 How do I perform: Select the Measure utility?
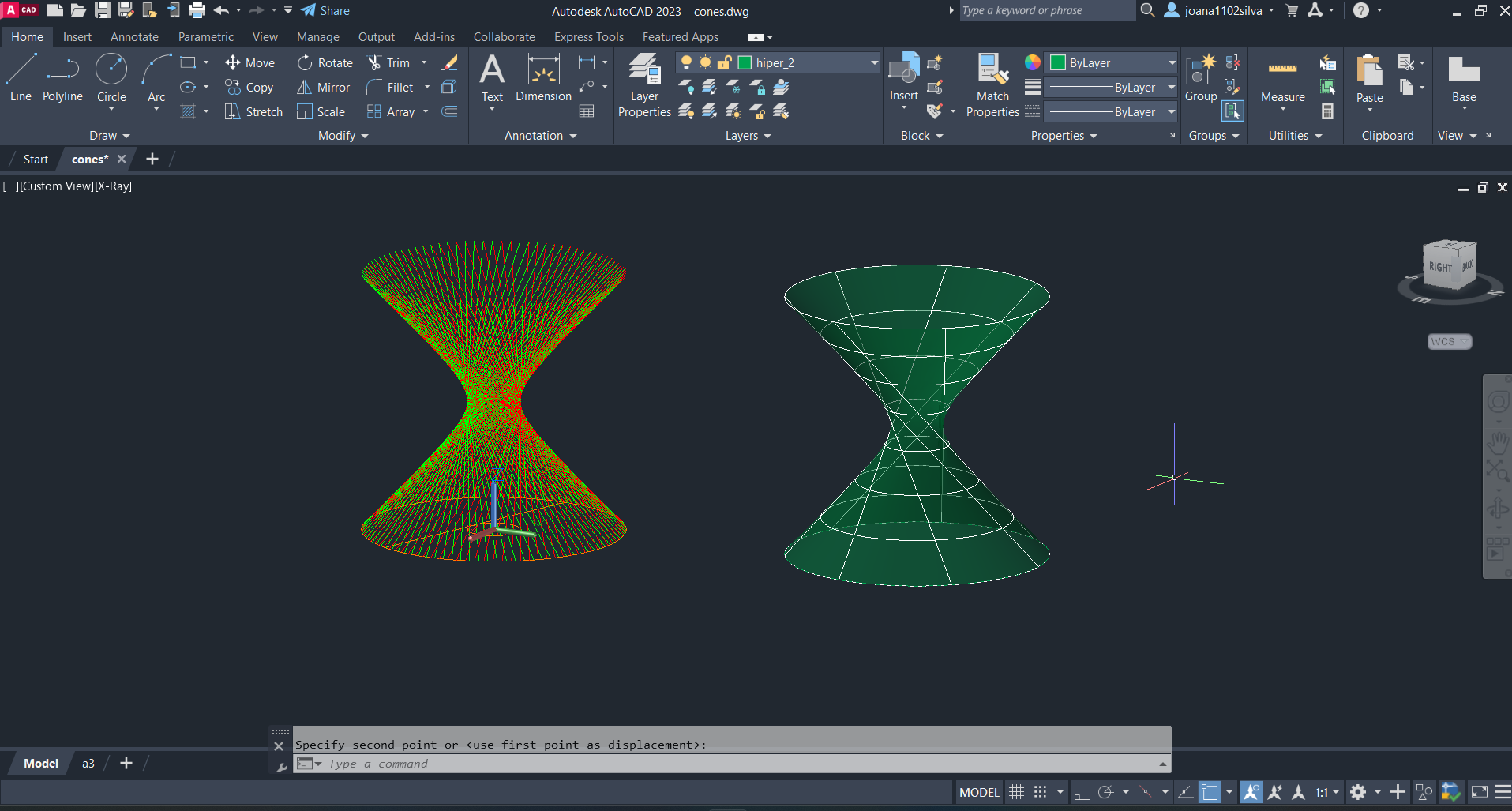(1282, 79)
